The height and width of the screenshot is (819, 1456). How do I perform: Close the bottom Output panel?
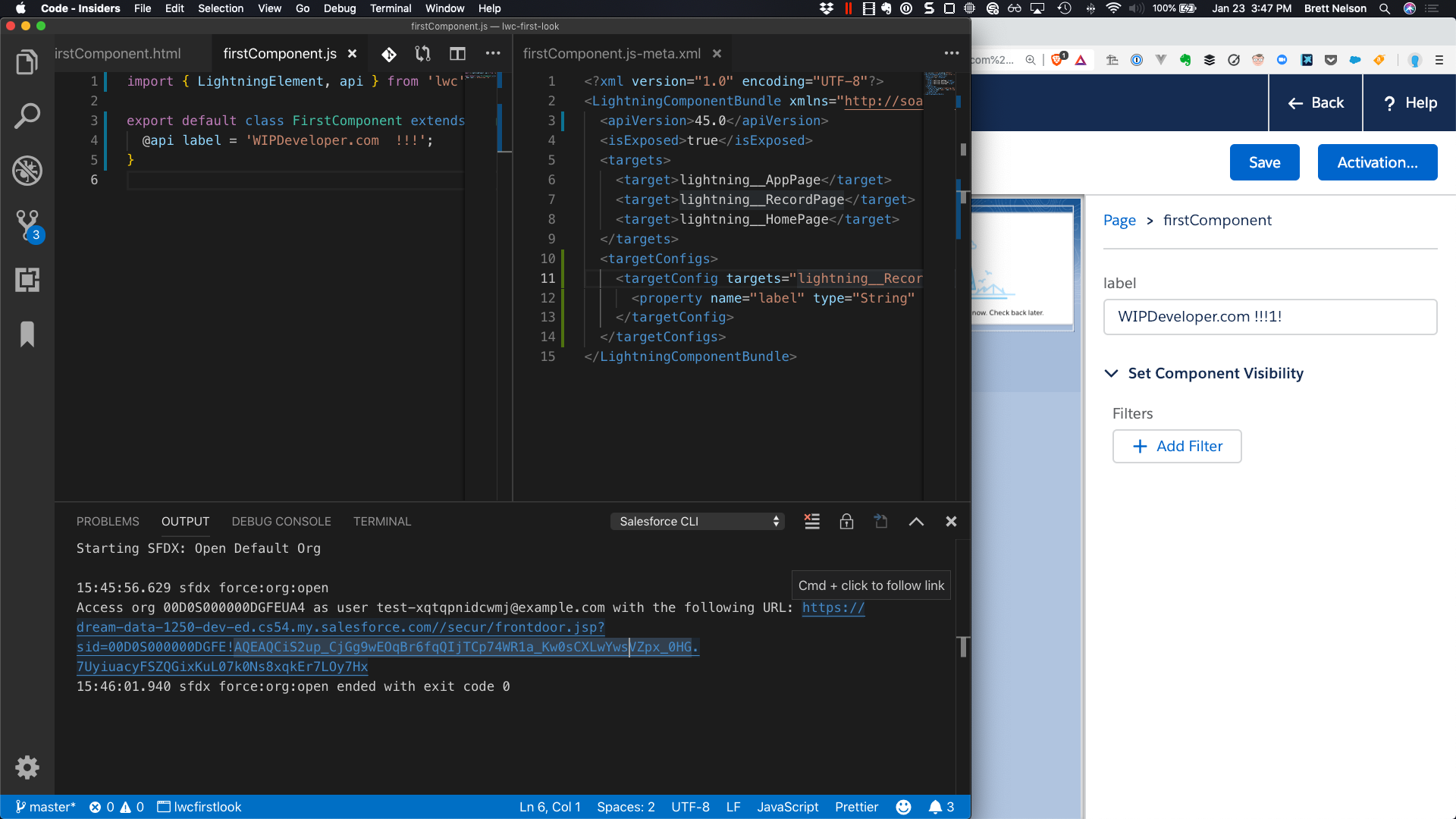click(x=951, y=522)
